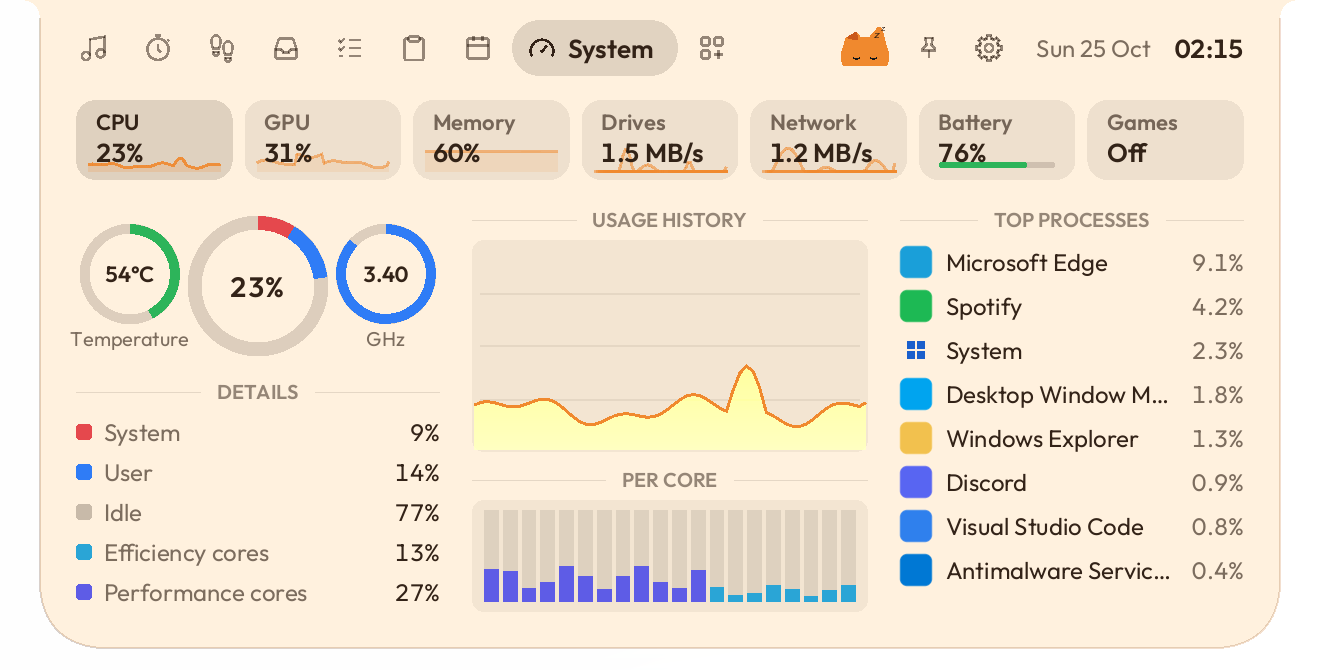Click the Performance cores 27% value
This screenshot has height=670, width=1320.
tap(417, 593)
